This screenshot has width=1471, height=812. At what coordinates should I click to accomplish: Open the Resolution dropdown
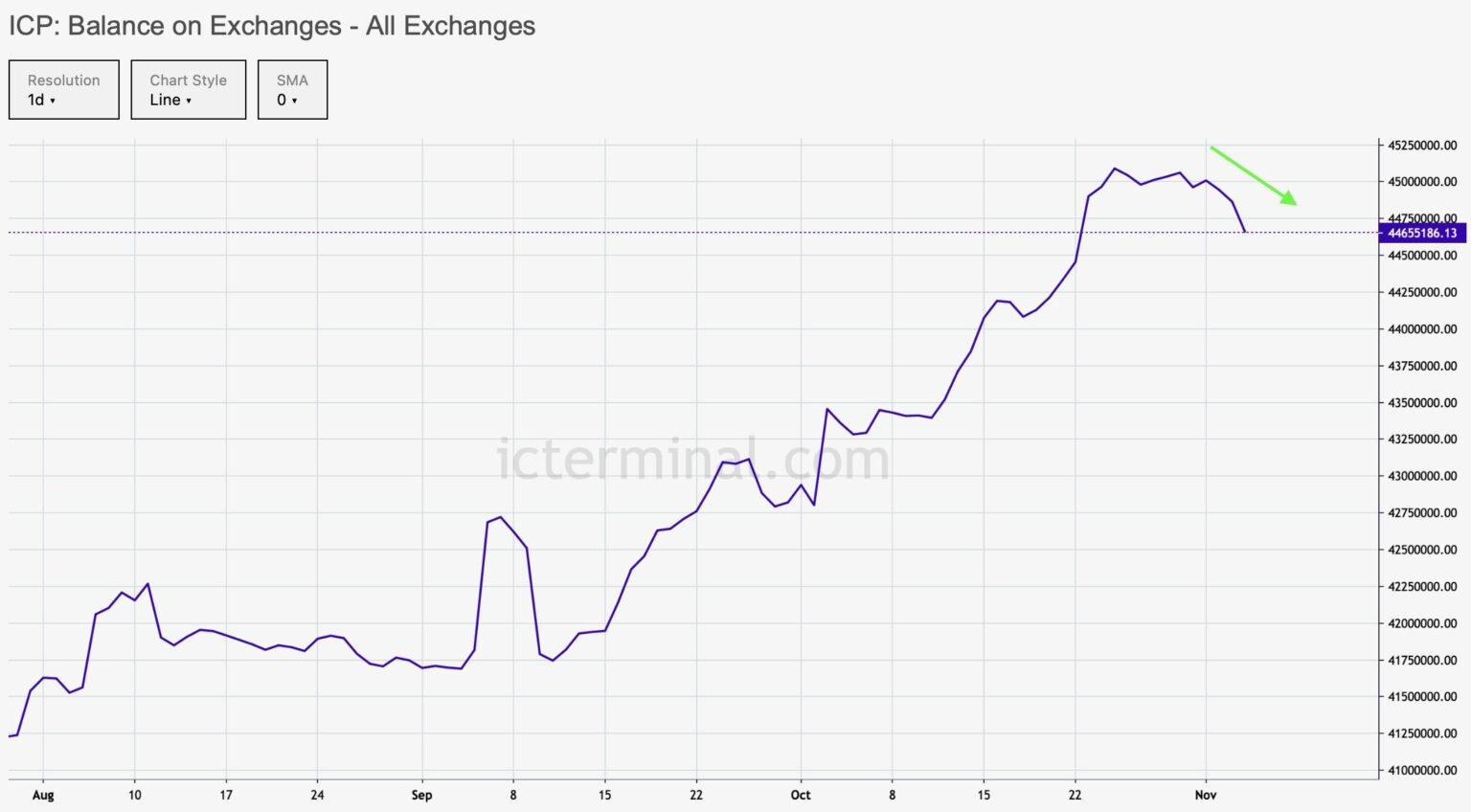point(63,90)
